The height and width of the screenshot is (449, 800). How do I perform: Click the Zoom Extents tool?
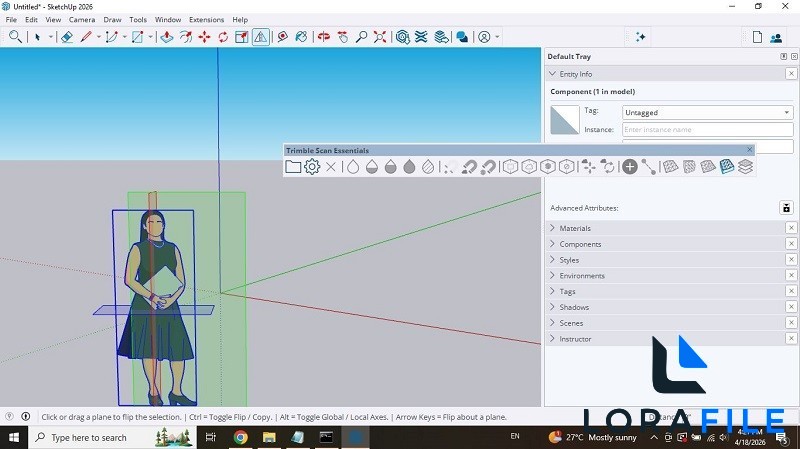pos(380,37)
